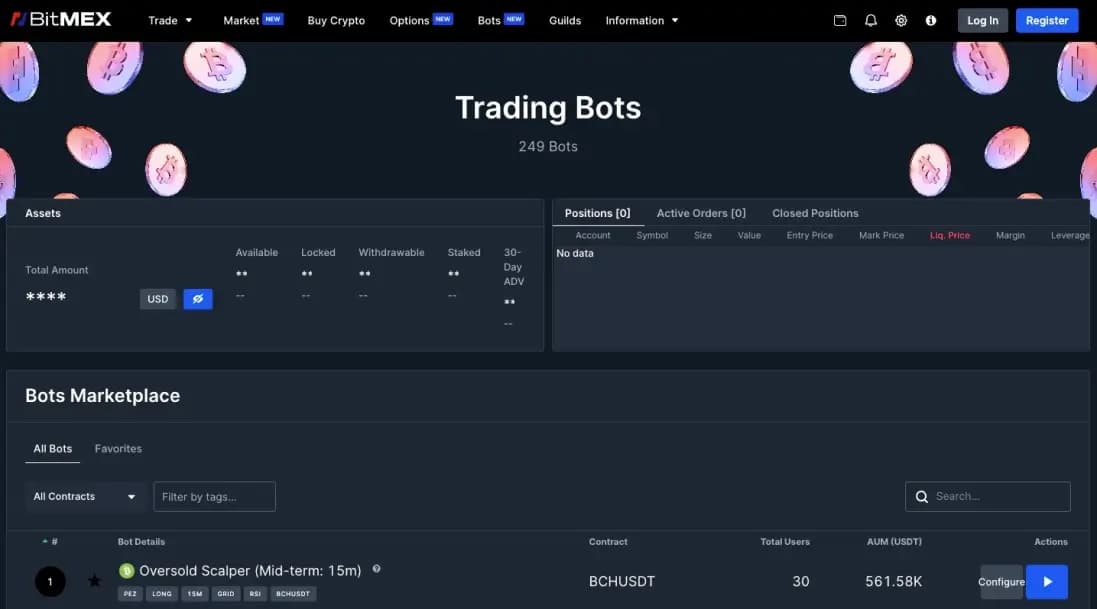Viewport: 1097px width, 609px height.
Task: Open the Information dropdown menu
Action: point(642,19)
